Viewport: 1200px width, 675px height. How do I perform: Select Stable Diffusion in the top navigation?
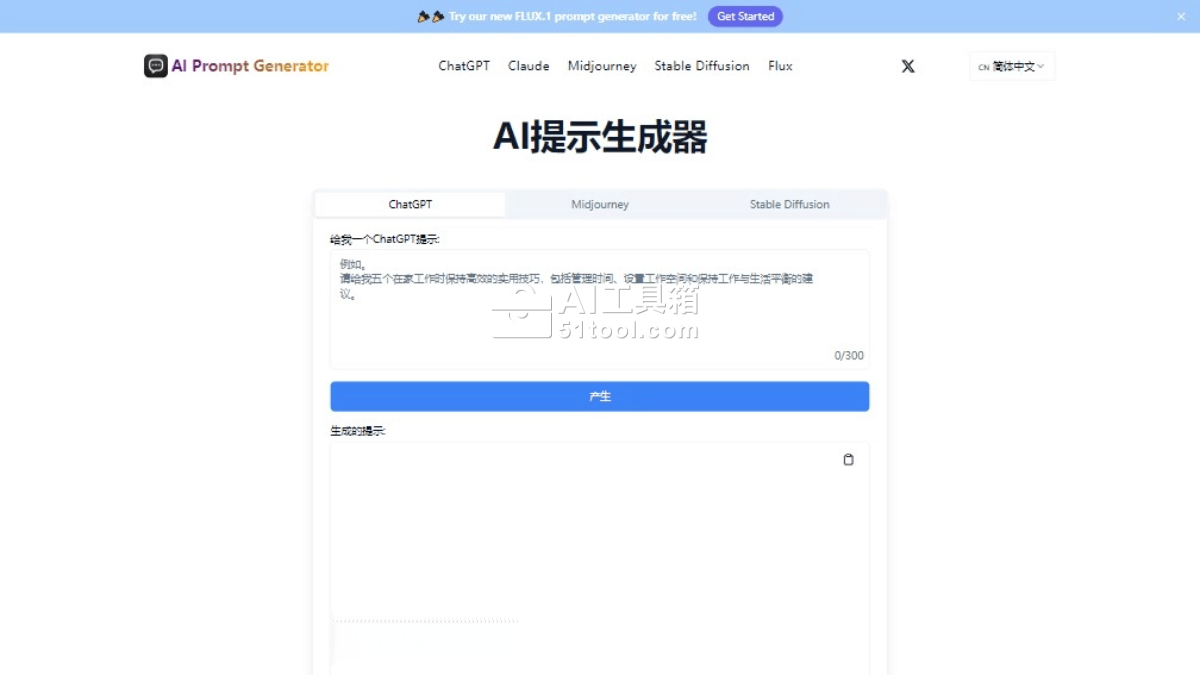[702, 66]
